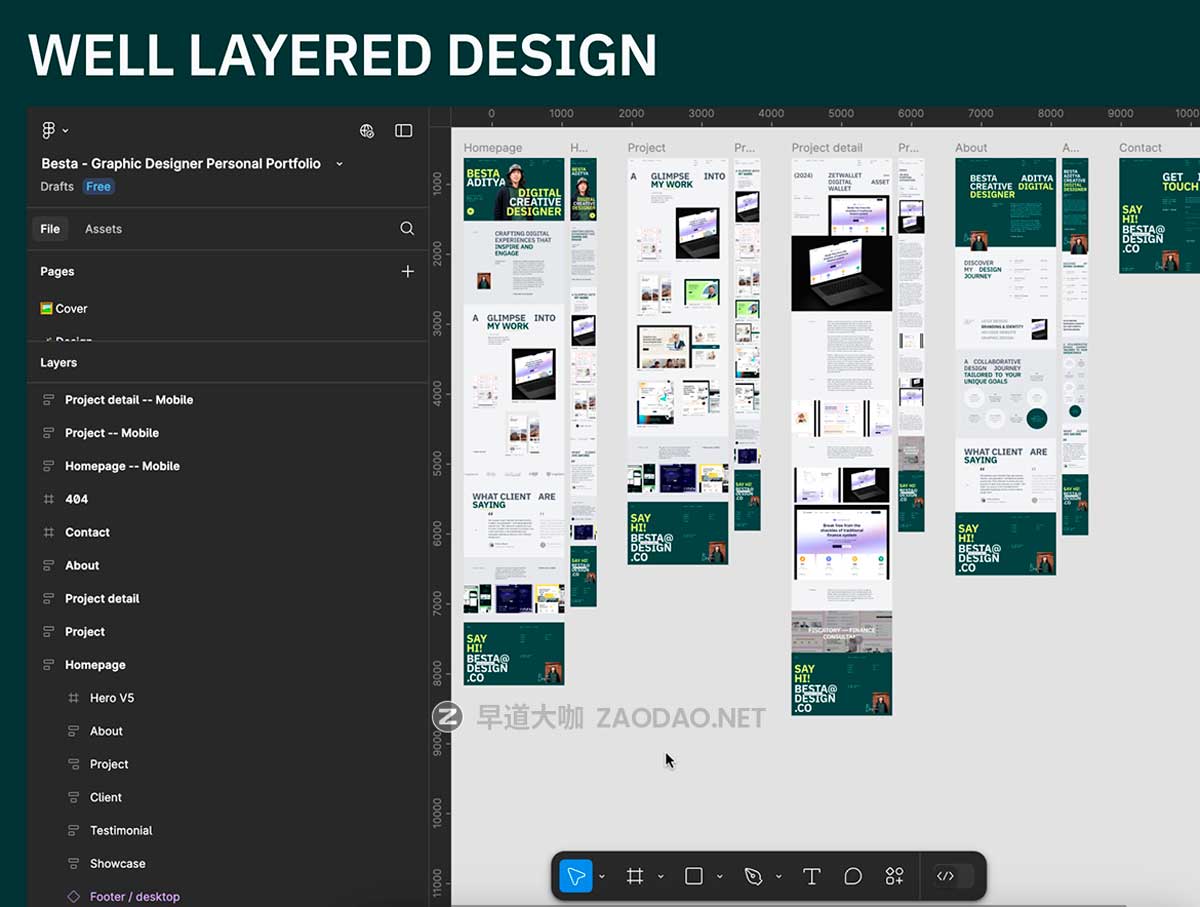Select the Pen tool
This screenshot has width=1200, height=907.
pos(754,875)
